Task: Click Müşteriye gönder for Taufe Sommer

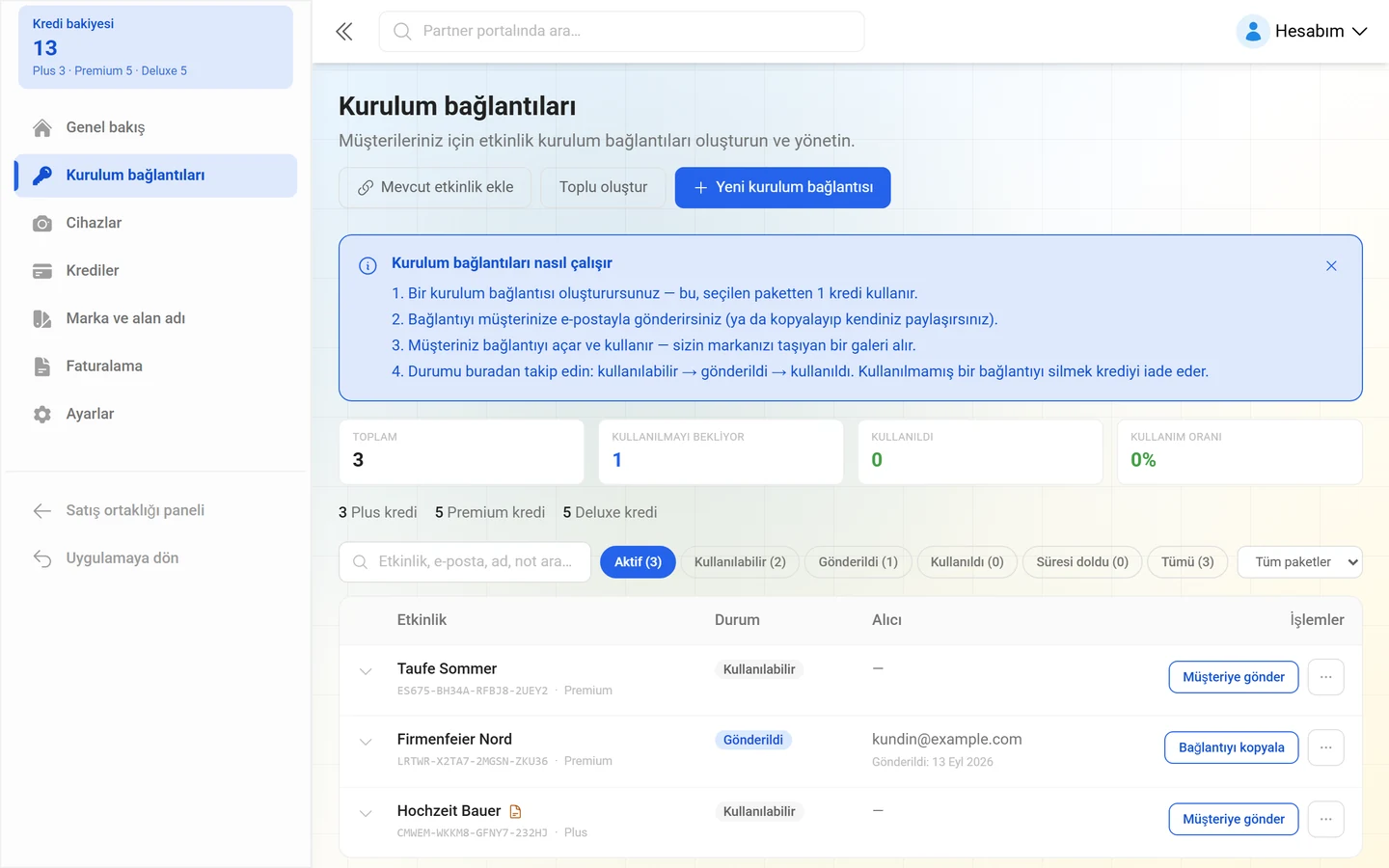Action: [1234, 677]
